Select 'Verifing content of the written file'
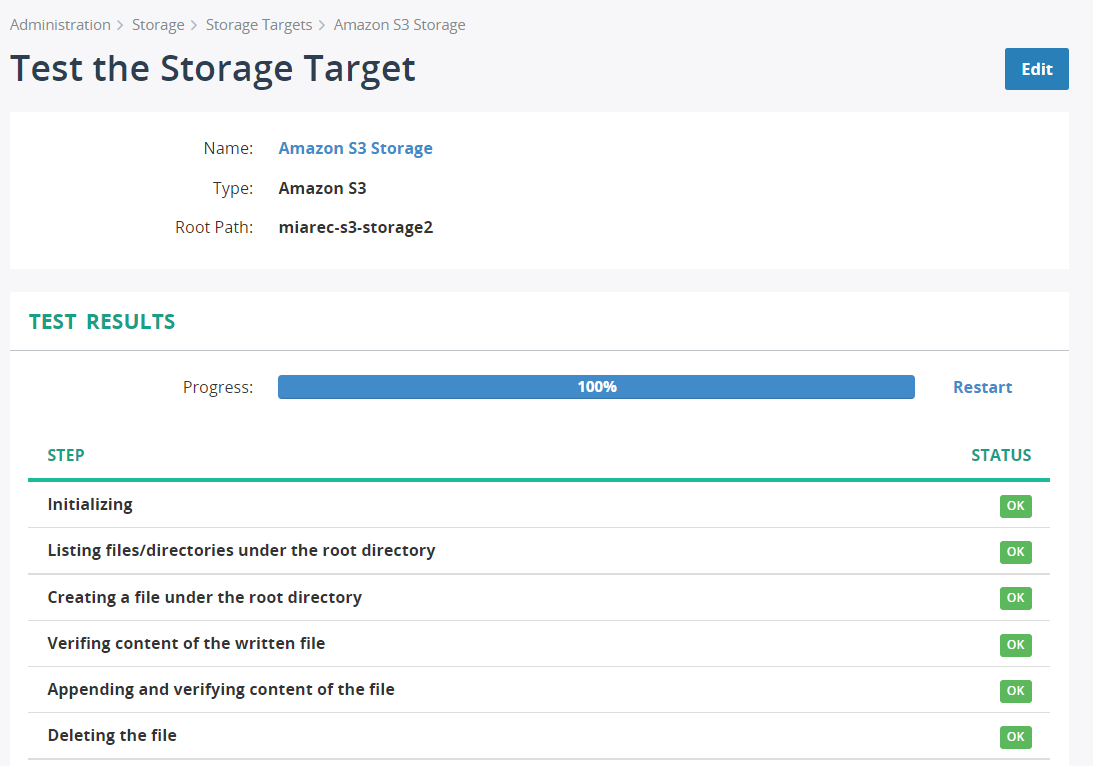This screenshot has height=766, width=1093. click(186, 643)
